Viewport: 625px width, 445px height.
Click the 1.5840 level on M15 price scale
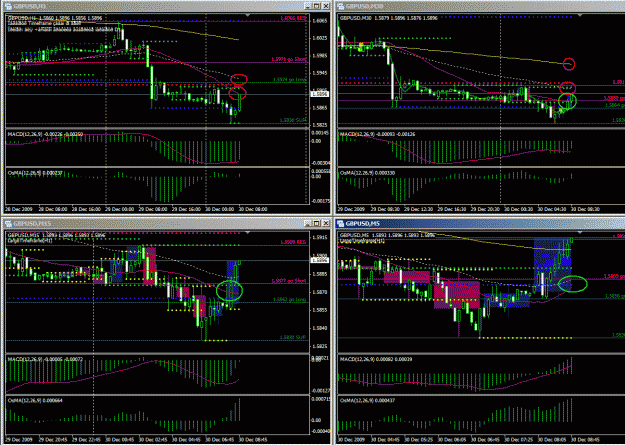320,328
